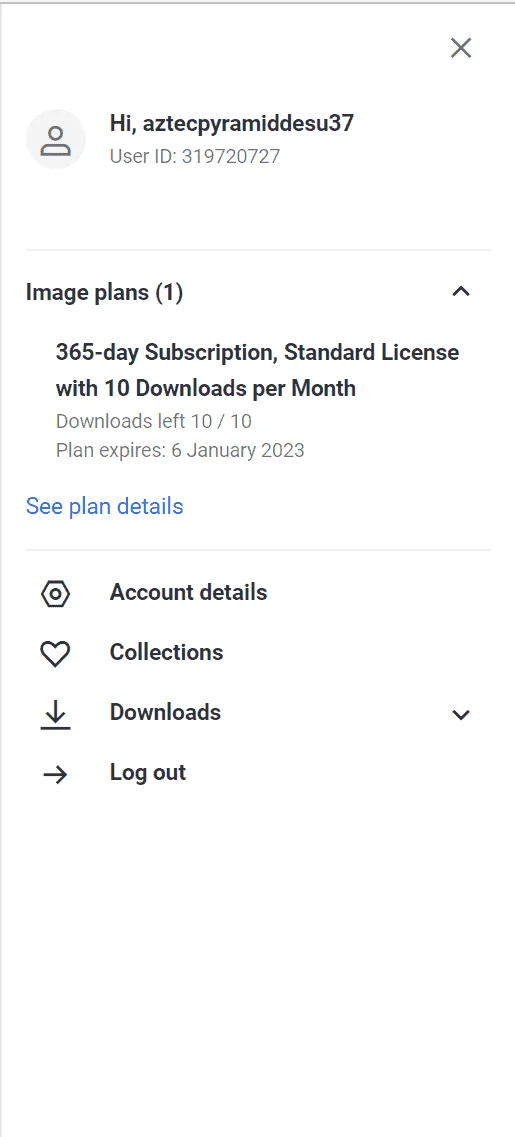Click the Image plans (1) heading
Screen dimensions: 515x1137
point(104,293)
